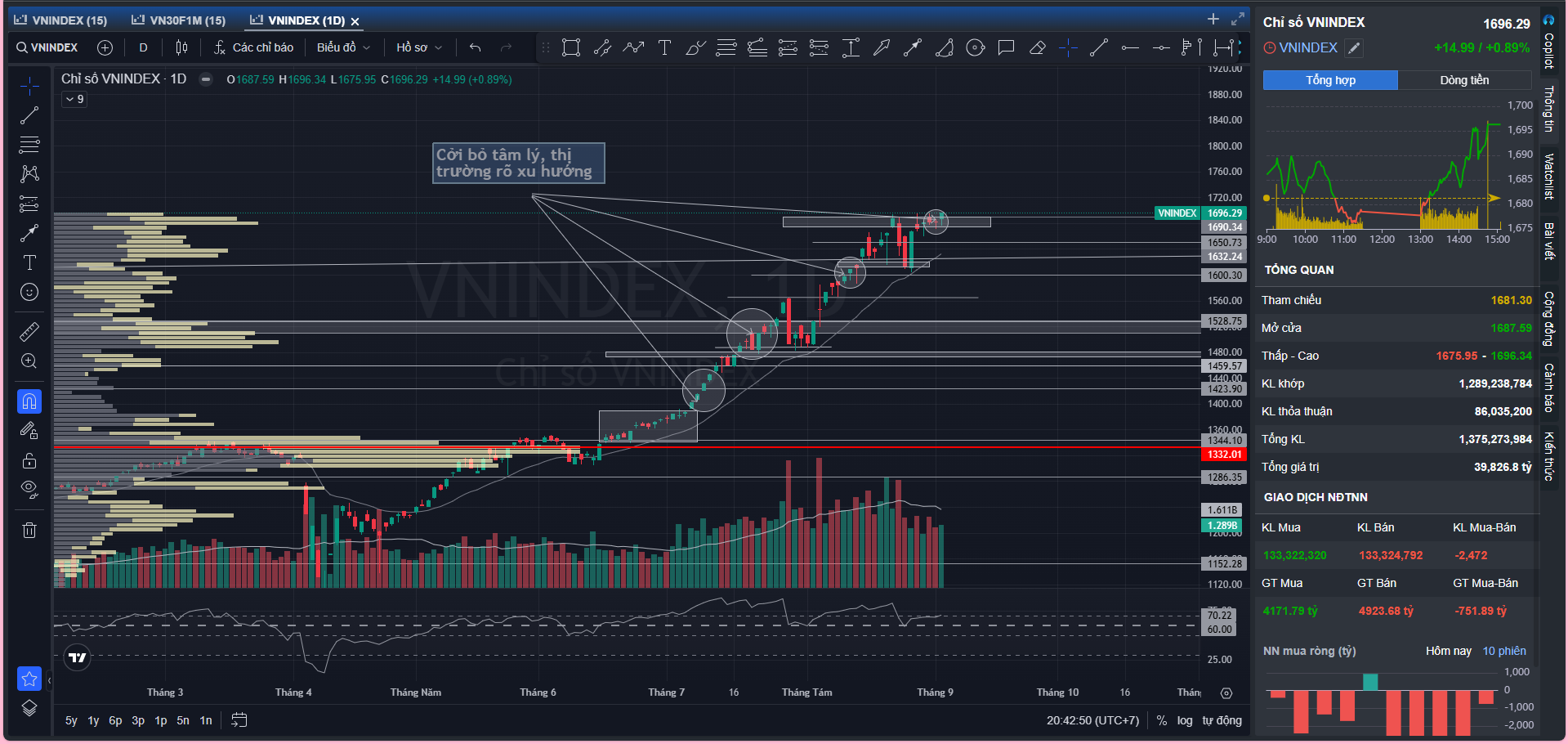Toggle tự động auto scale
Viewport: 1568px width, 744px height.
click(x=1222, y=720)
